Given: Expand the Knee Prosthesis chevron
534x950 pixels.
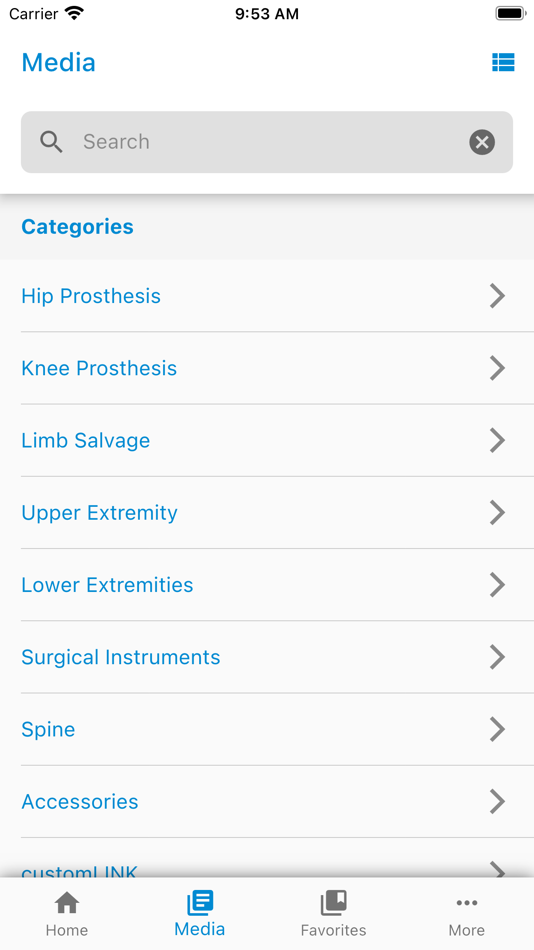Looking at the screenshot, I should [498, 368].
